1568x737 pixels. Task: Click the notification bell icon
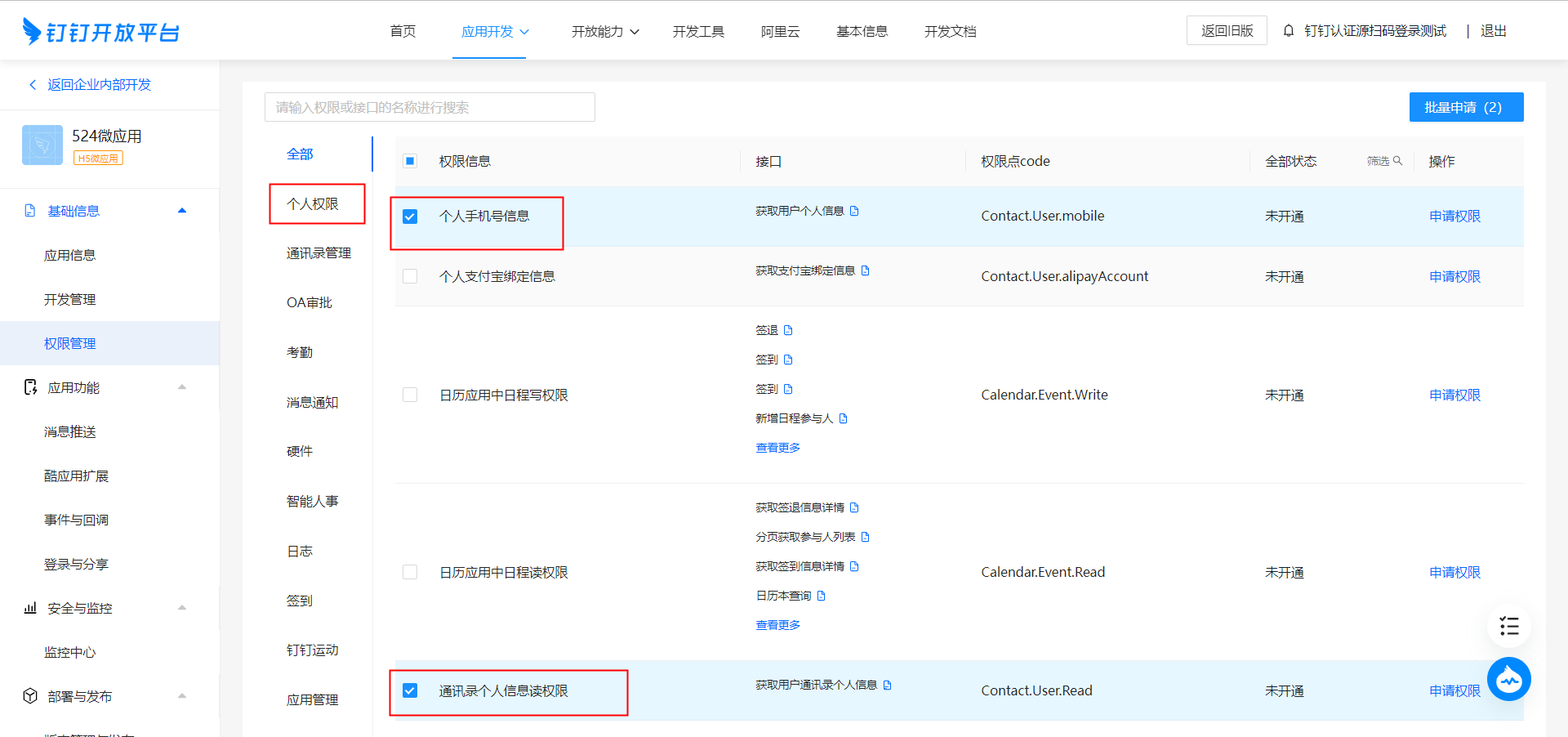(1289, 31)
